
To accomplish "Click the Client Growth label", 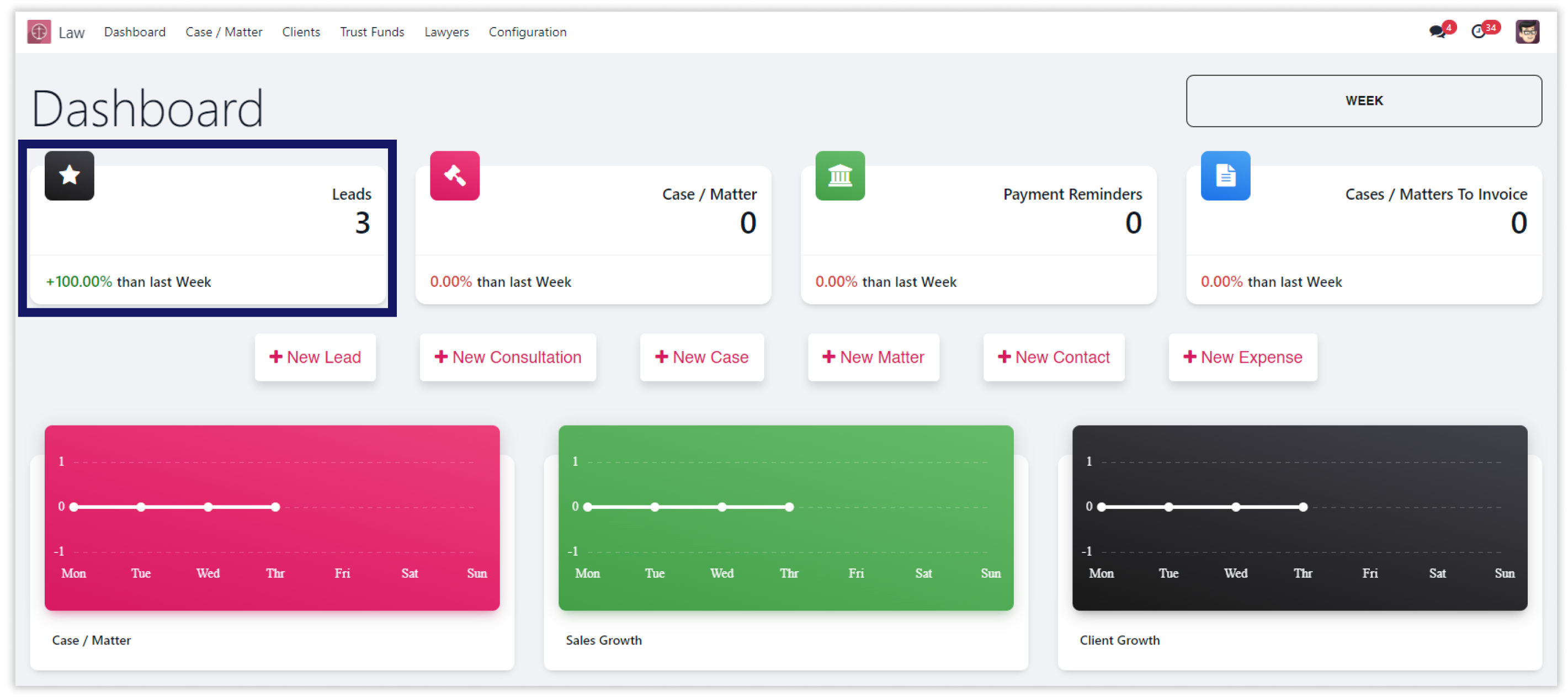I will (1119, 640).
